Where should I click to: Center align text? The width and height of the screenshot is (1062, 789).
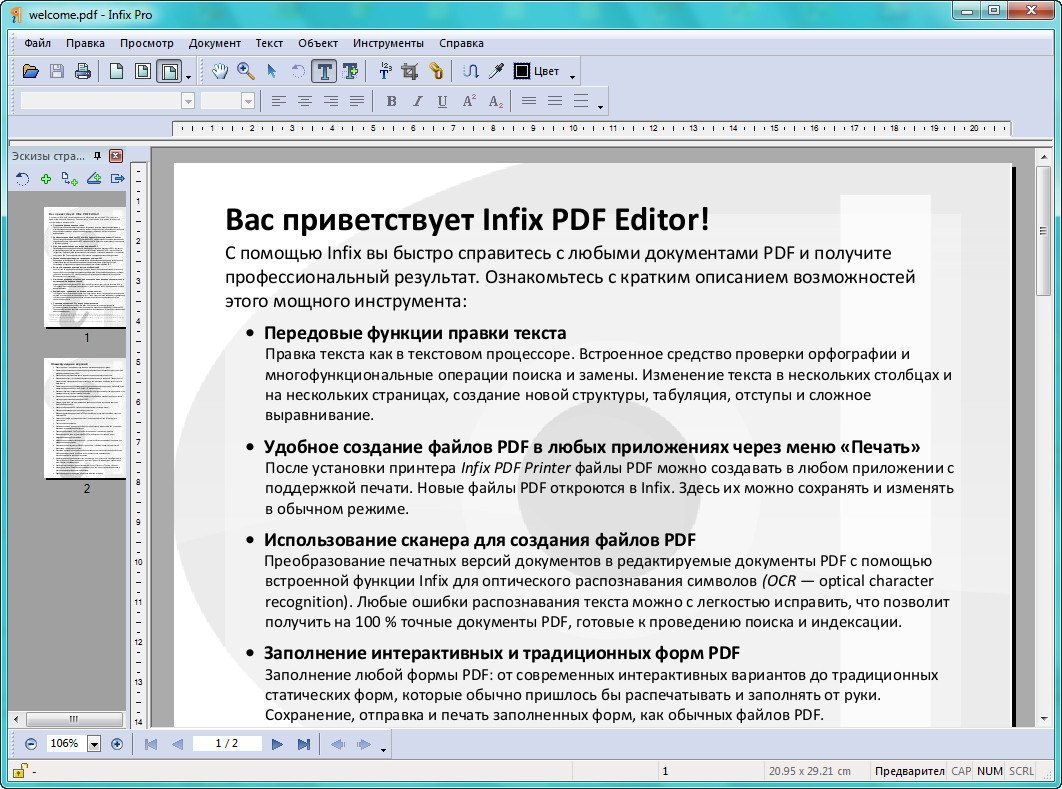305,101
